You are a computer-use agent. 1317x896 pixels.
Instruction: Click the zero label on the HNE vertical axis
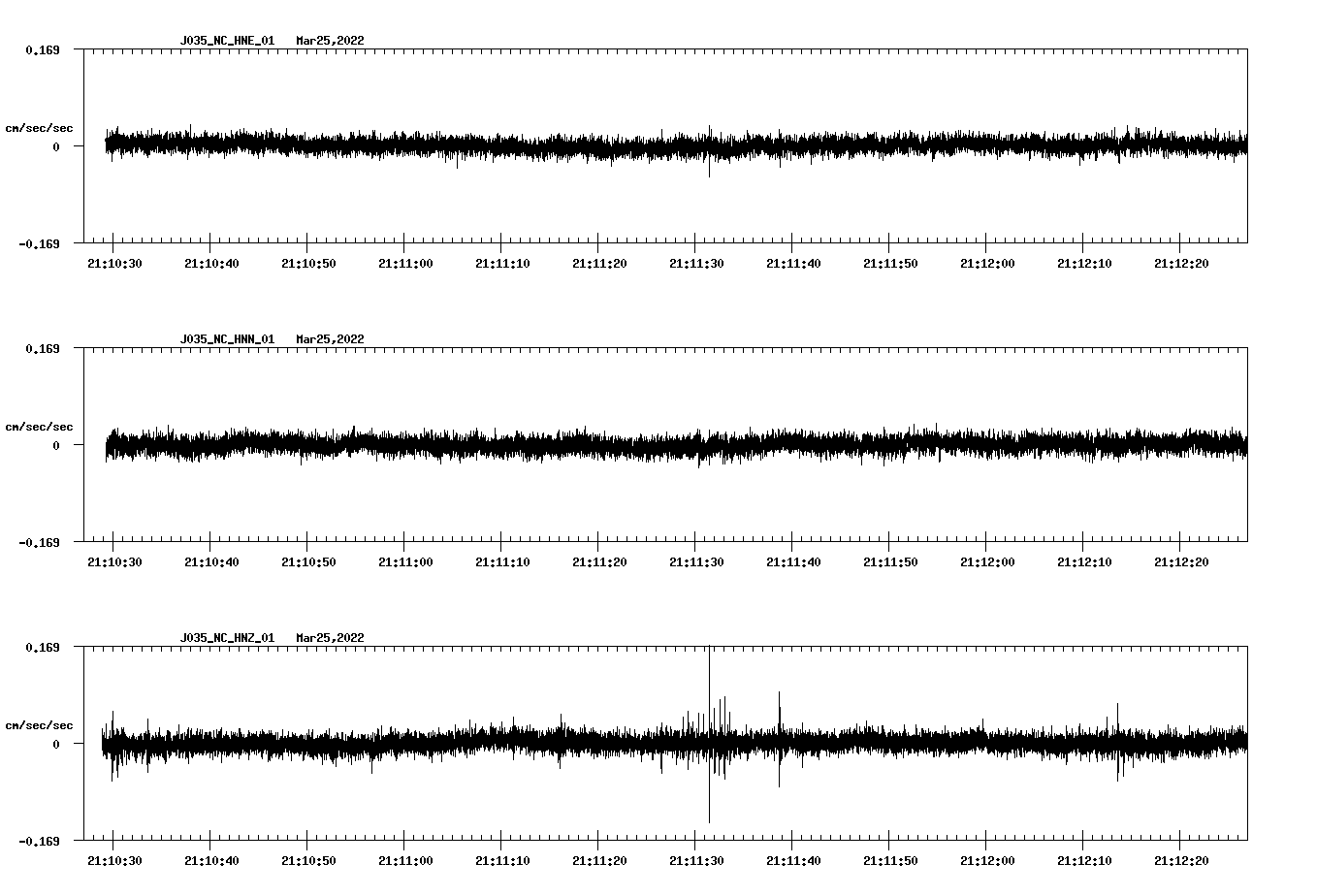pos(56,146)
